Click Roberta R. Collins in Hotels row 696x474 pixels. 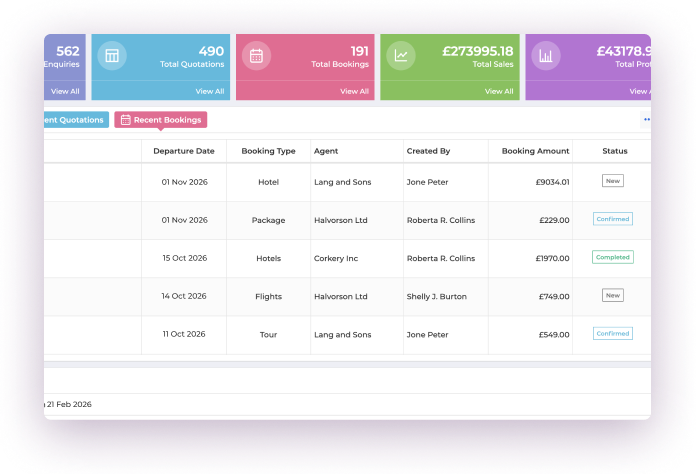(x=441, y=258)
